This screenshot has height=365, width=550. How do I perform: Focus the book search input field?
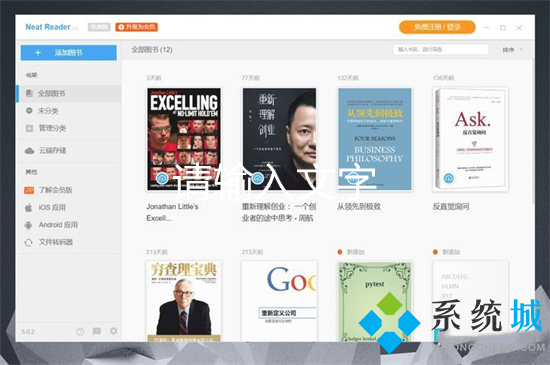[441, 49]
